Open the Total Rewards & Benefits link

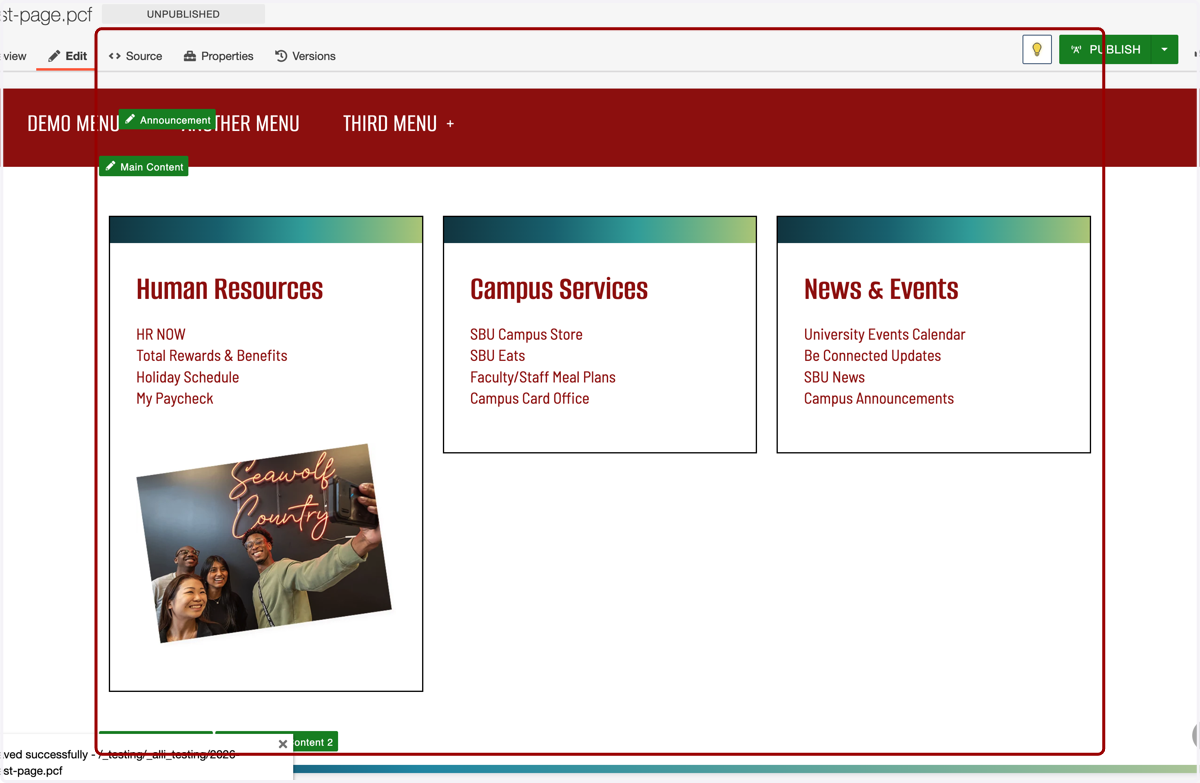(212, 355)
